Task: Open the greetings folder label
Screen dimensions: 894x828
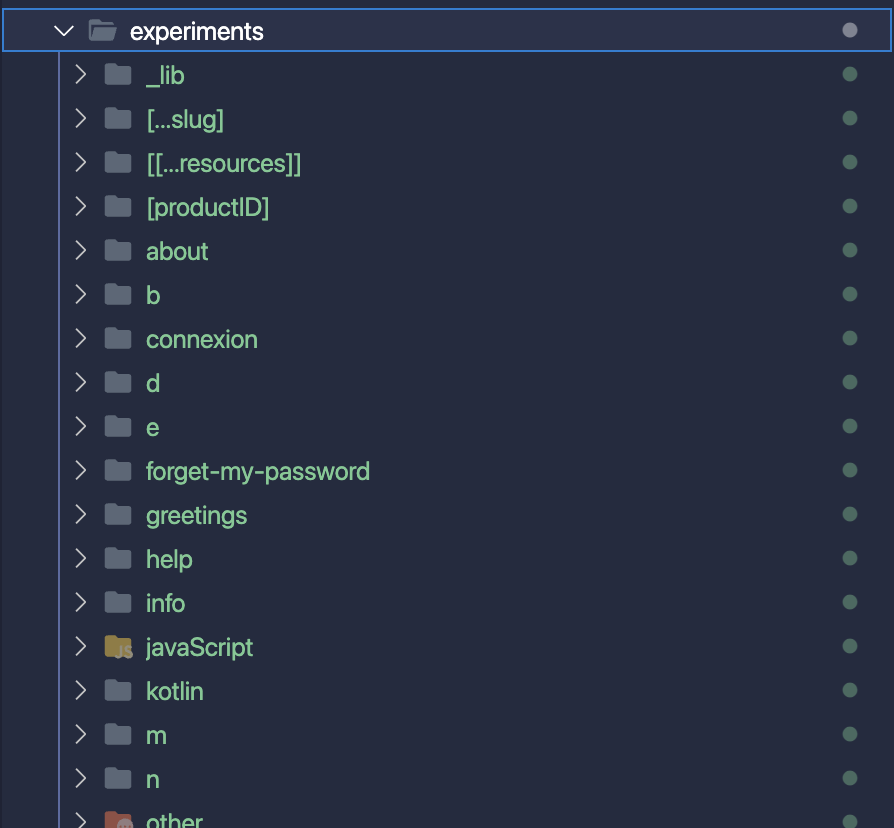Action: [196, 515]
